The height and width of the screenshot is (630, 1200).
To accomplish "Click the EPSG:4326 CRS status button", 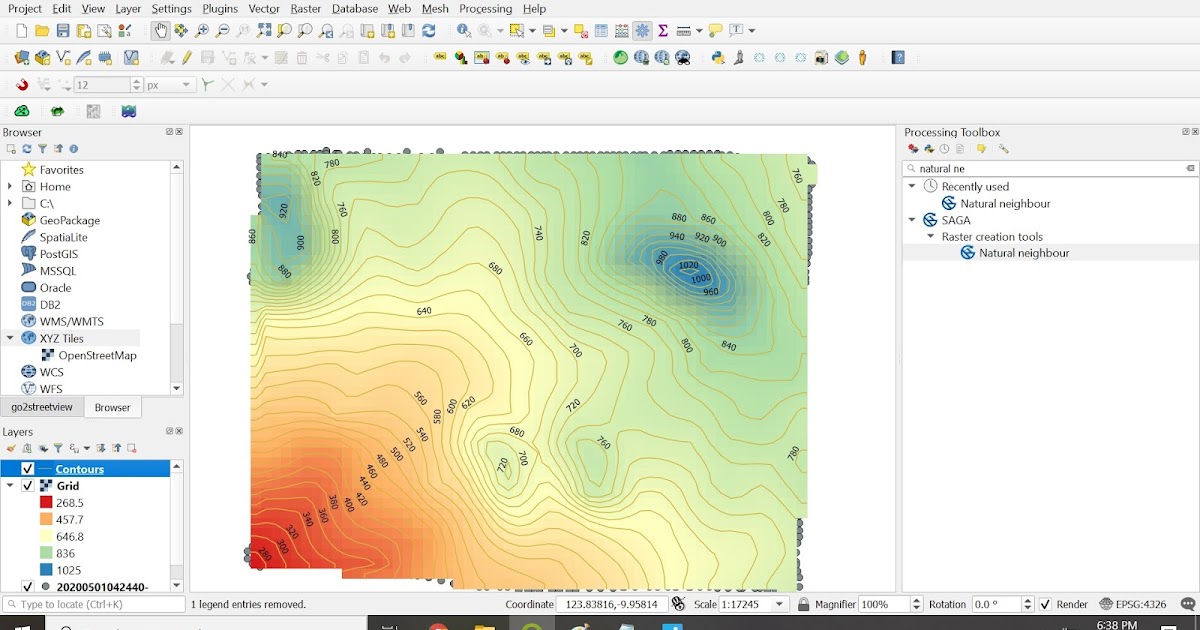I will 1140,604.
